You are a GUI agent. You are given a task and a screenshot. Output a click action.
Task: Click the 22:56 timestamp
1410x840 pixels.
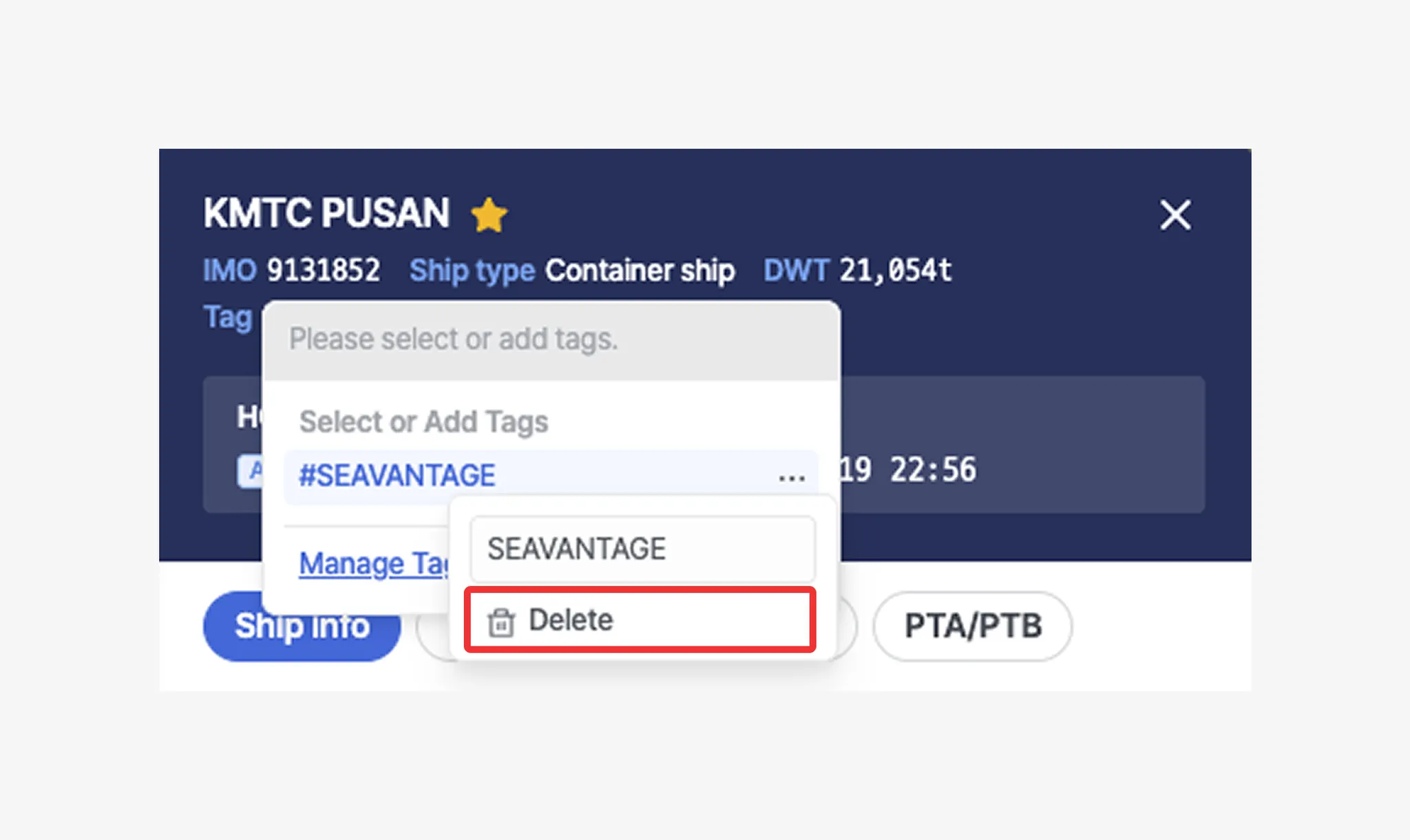[933, 470]
